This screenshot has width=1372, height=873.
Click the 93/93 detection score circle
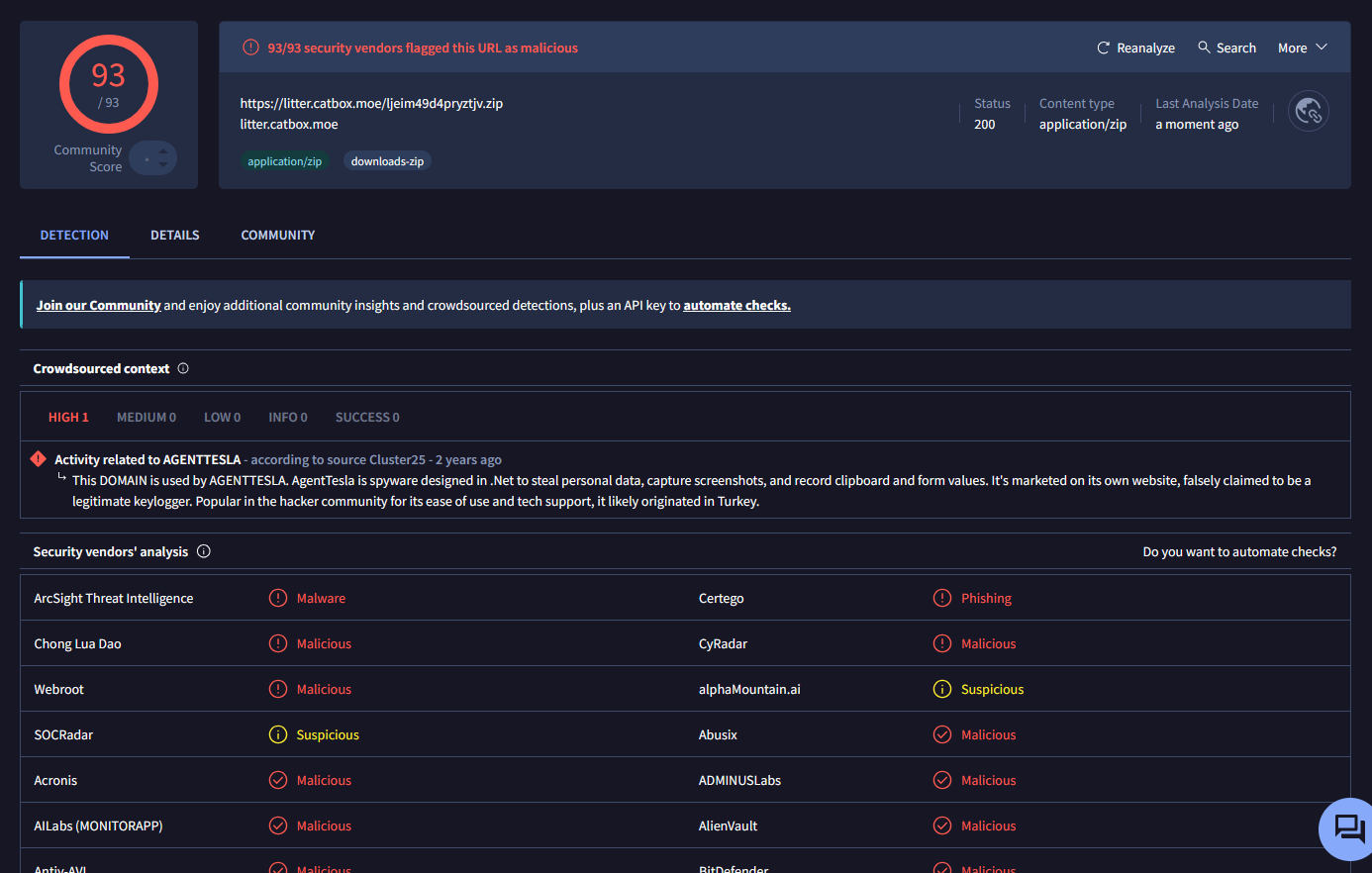[x=109, y=84]
